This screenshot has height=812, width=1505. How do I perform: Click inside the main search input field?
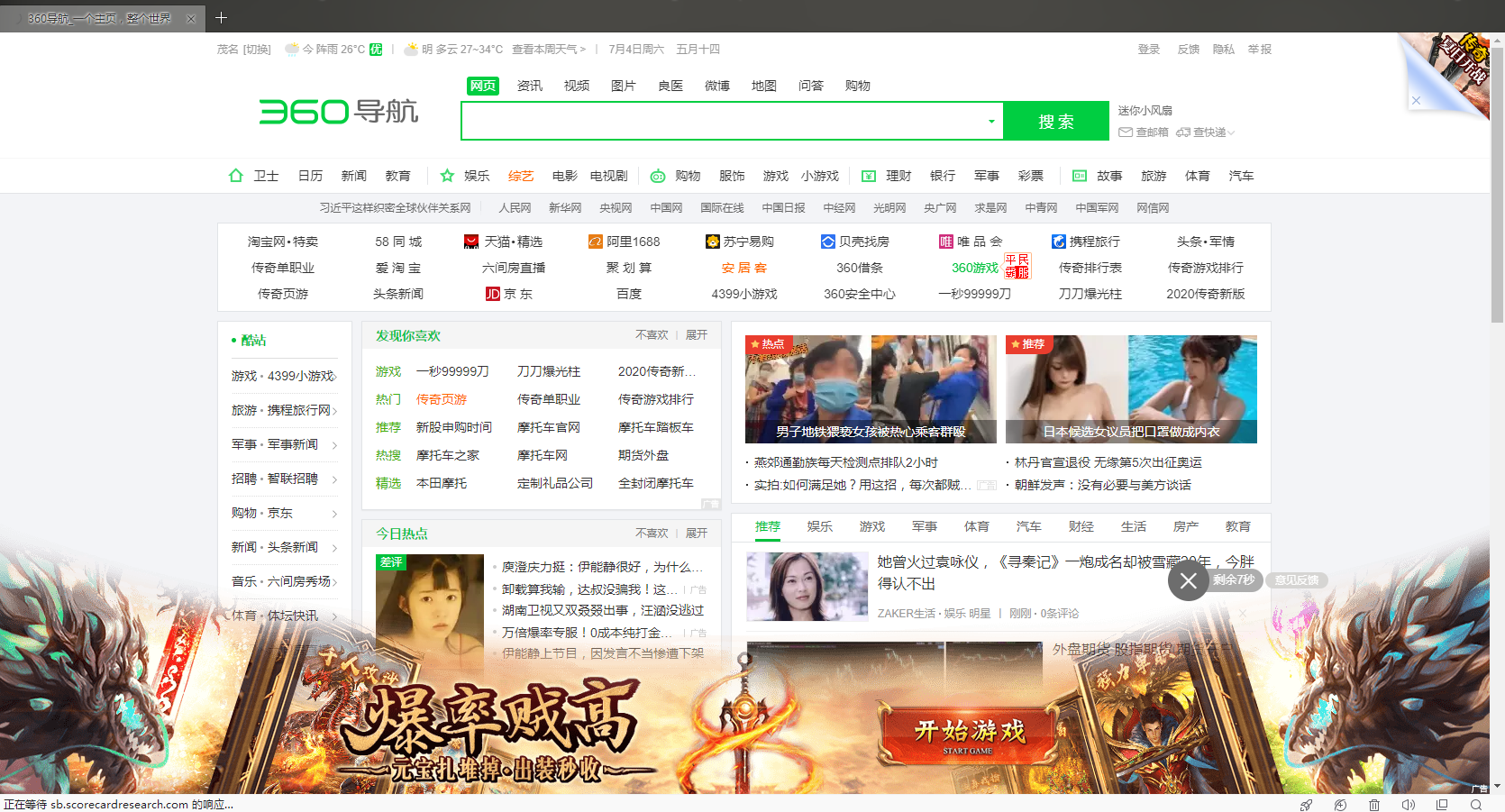pyautogui.click(x=721, y=120)
